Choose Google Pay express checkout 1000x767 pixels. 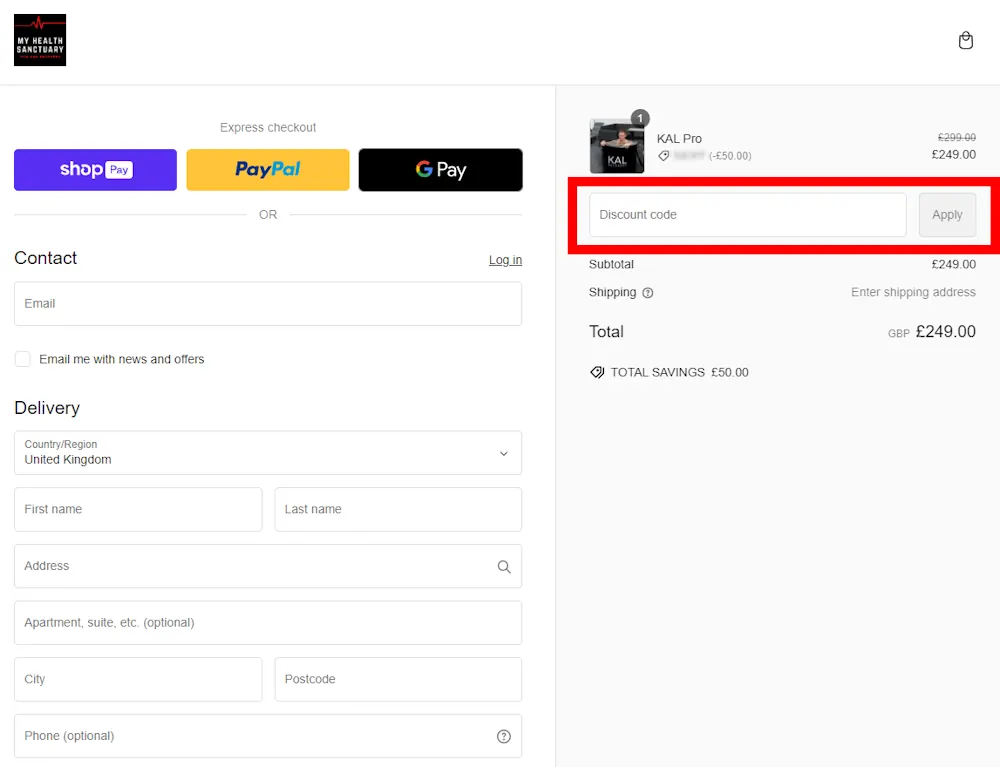tap(441, 170)
